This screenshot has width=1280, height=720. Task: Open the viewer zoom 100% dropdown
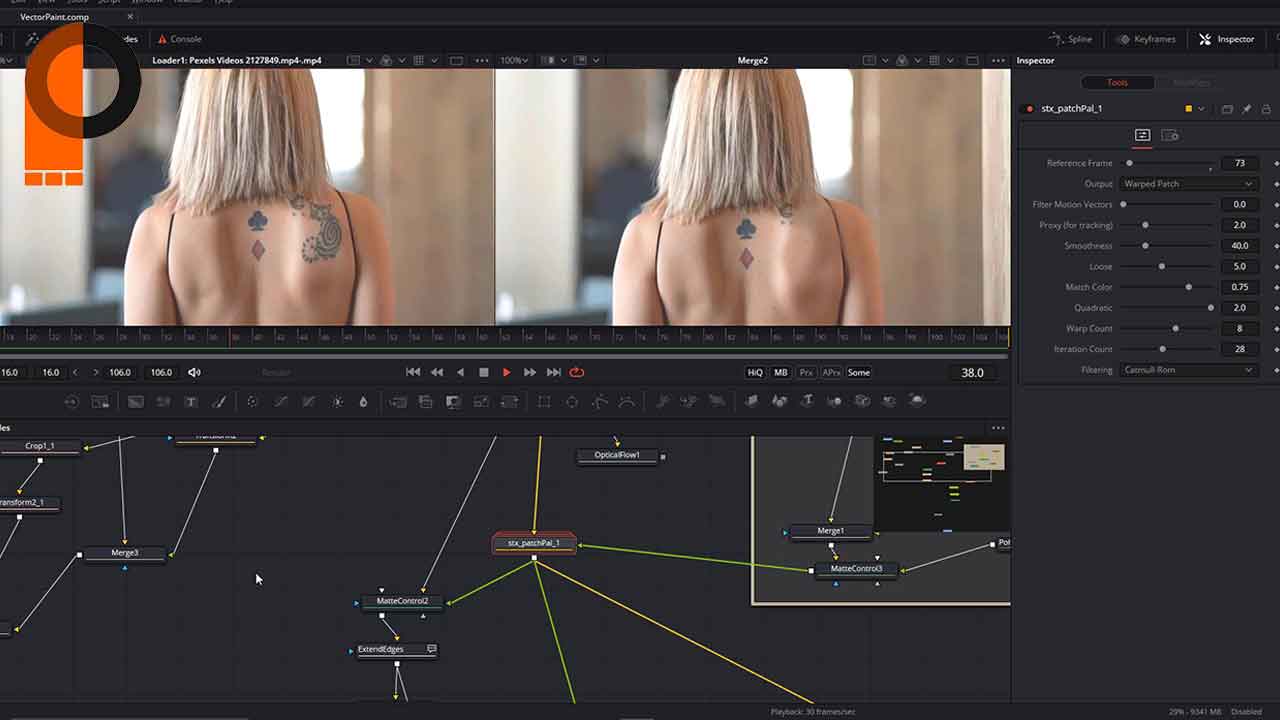pos(514,61)
